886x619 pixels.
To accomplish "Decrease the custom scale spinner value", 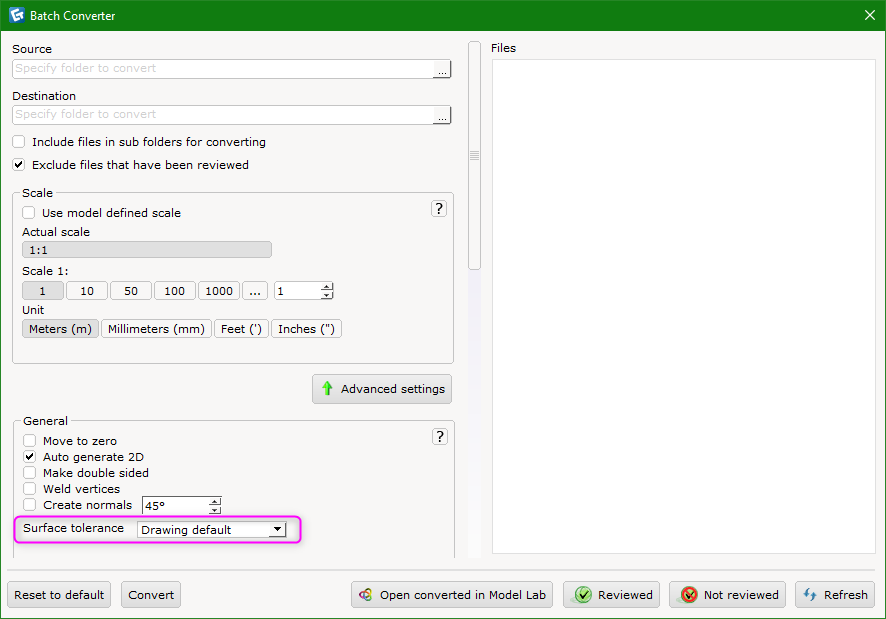I will tap(327, 295).
